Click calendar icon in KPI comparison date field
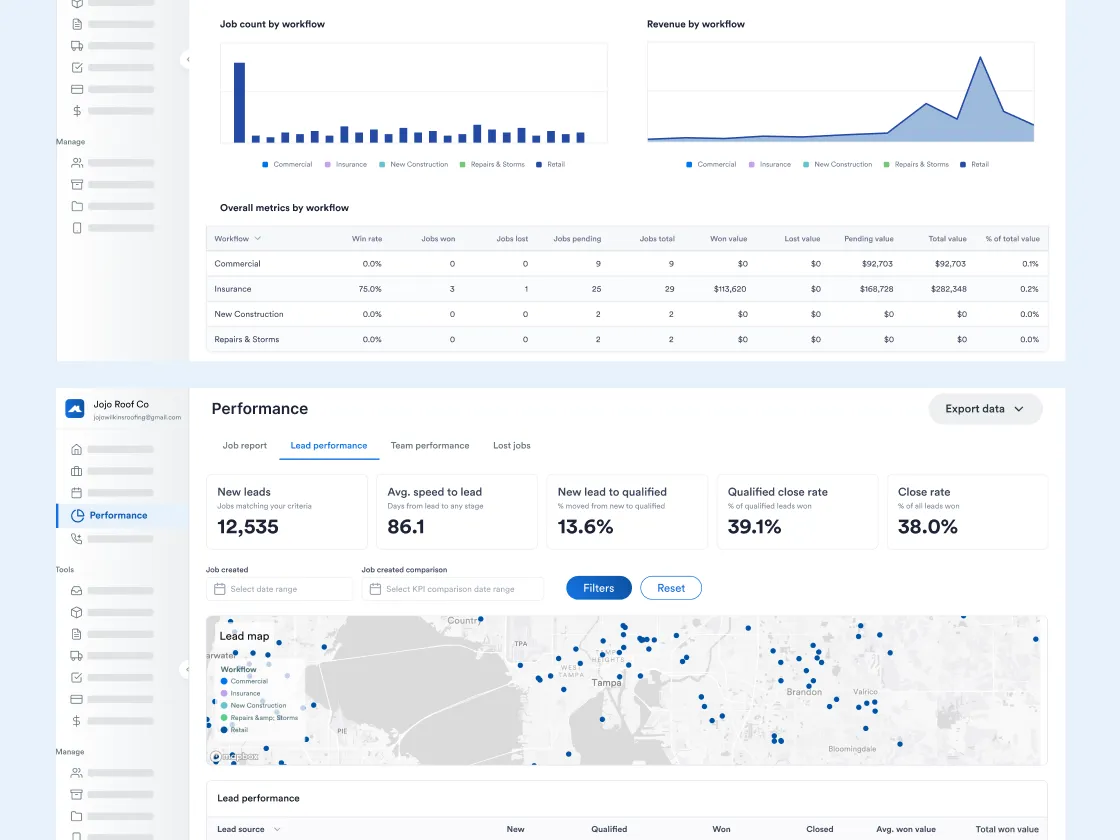The height and width of the screenshot is (840, 1120). [375, 589]
